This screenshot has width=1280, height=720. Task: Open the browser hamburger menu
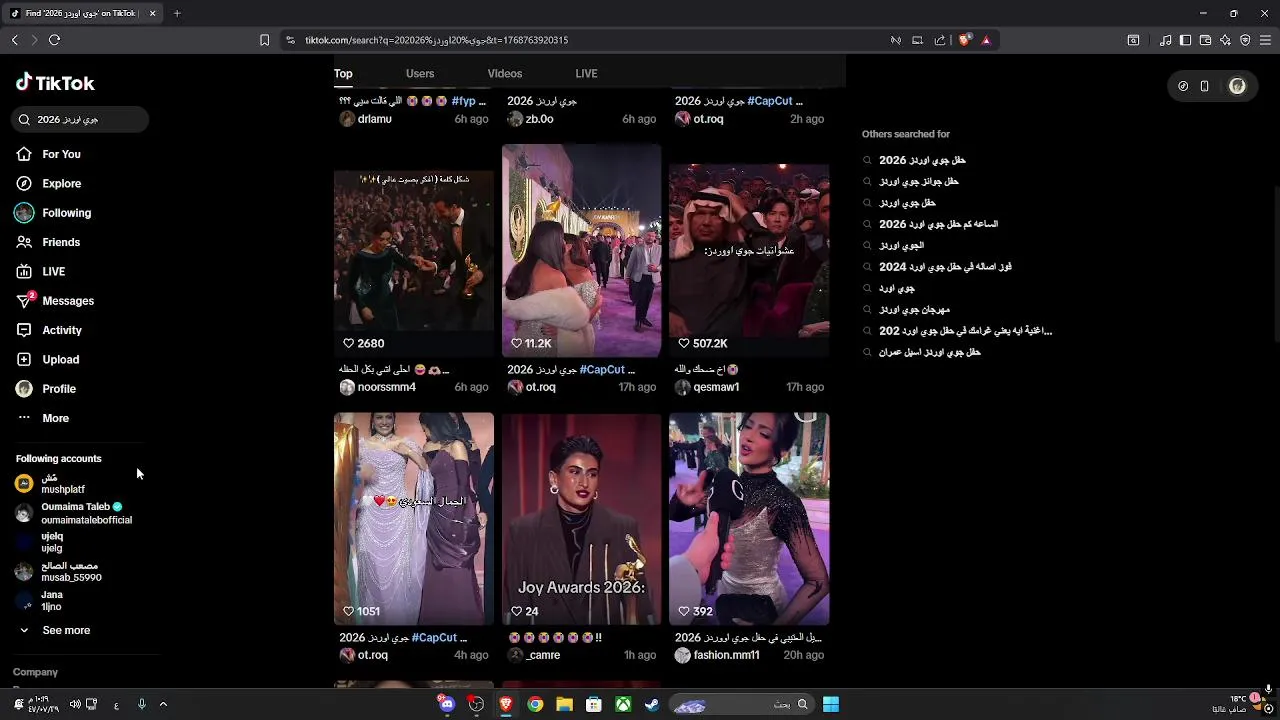[x=1266, y=40]
